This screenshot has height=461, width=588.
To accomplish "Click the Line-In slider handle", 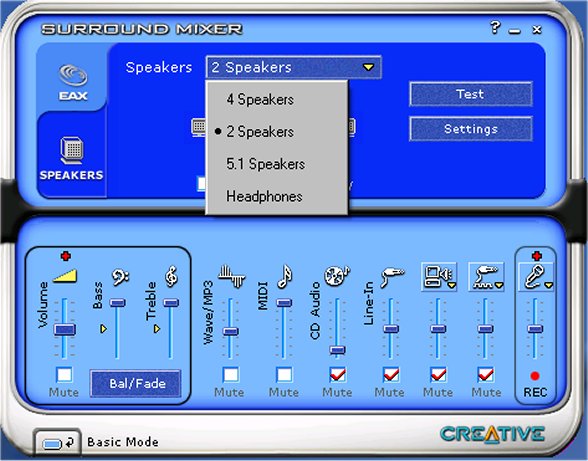I will (391, 329).
